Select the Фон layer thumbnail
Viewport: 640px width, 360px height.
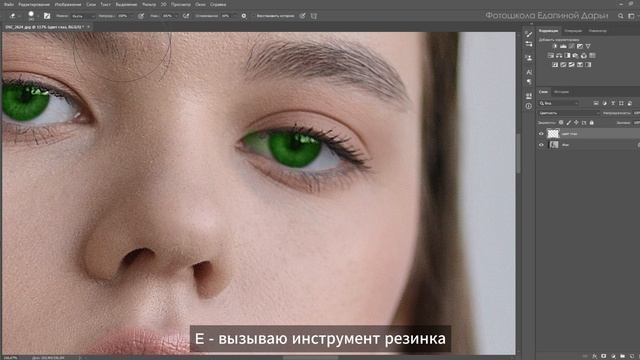point(553,144)
